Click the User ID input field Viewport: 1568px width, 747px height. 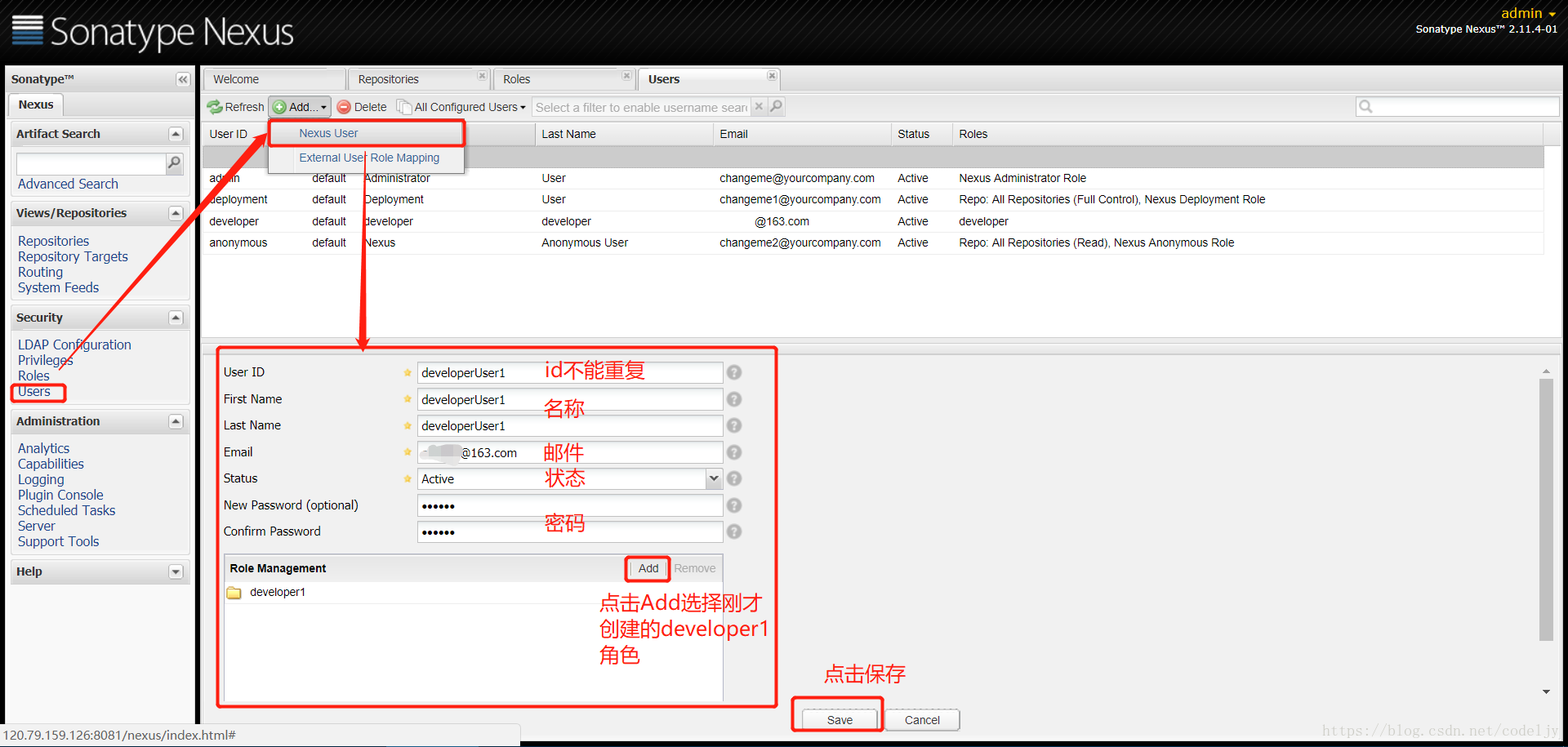pos(570,373)
